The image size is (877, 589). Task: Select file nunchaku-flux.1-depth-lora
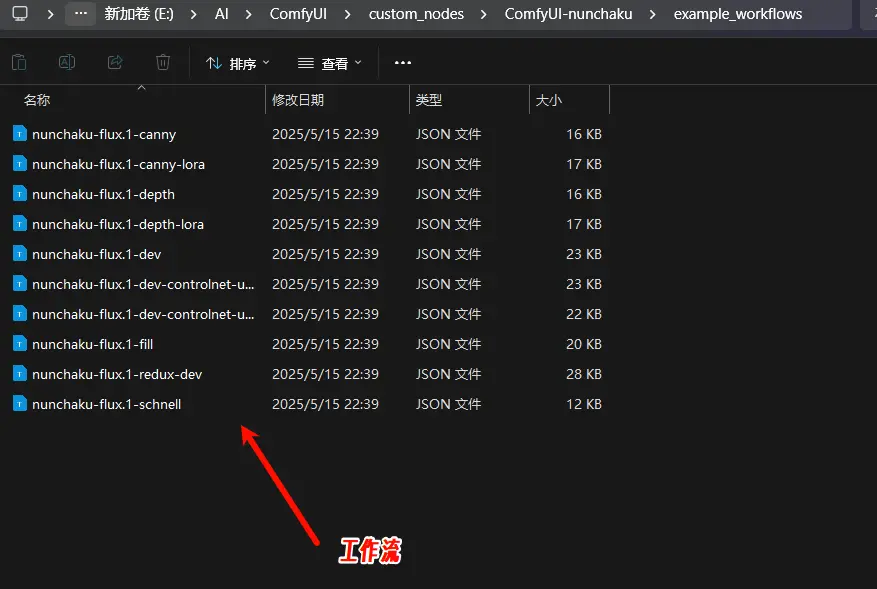[118, 224]
